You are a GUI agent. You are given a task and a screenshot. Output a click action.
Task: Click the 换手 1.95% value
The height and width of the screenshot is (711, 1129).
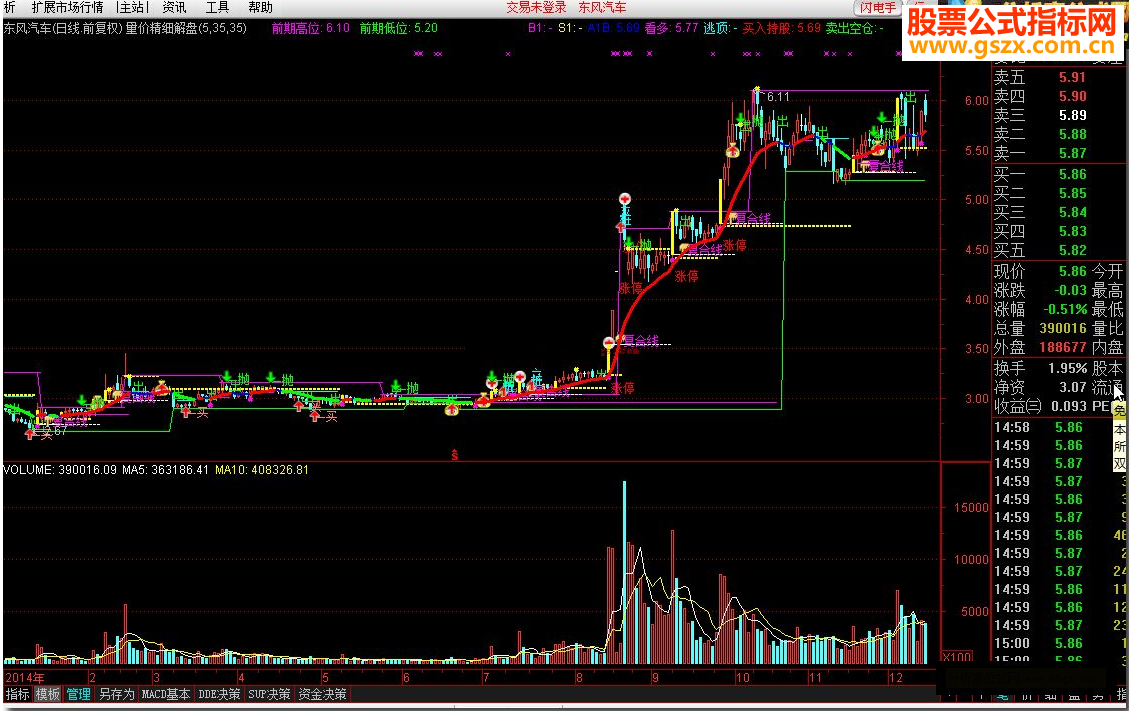(x=1068, y=368)
